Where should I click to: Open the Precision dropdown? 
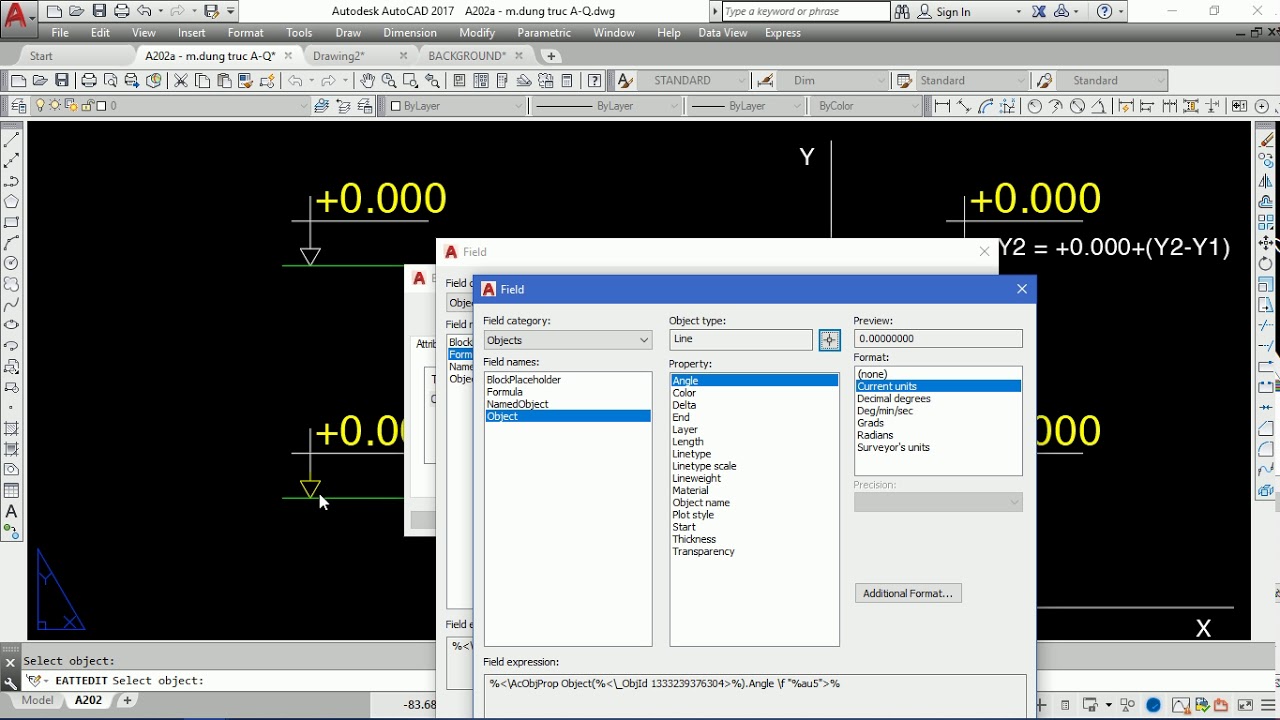[x=938, y=502]
